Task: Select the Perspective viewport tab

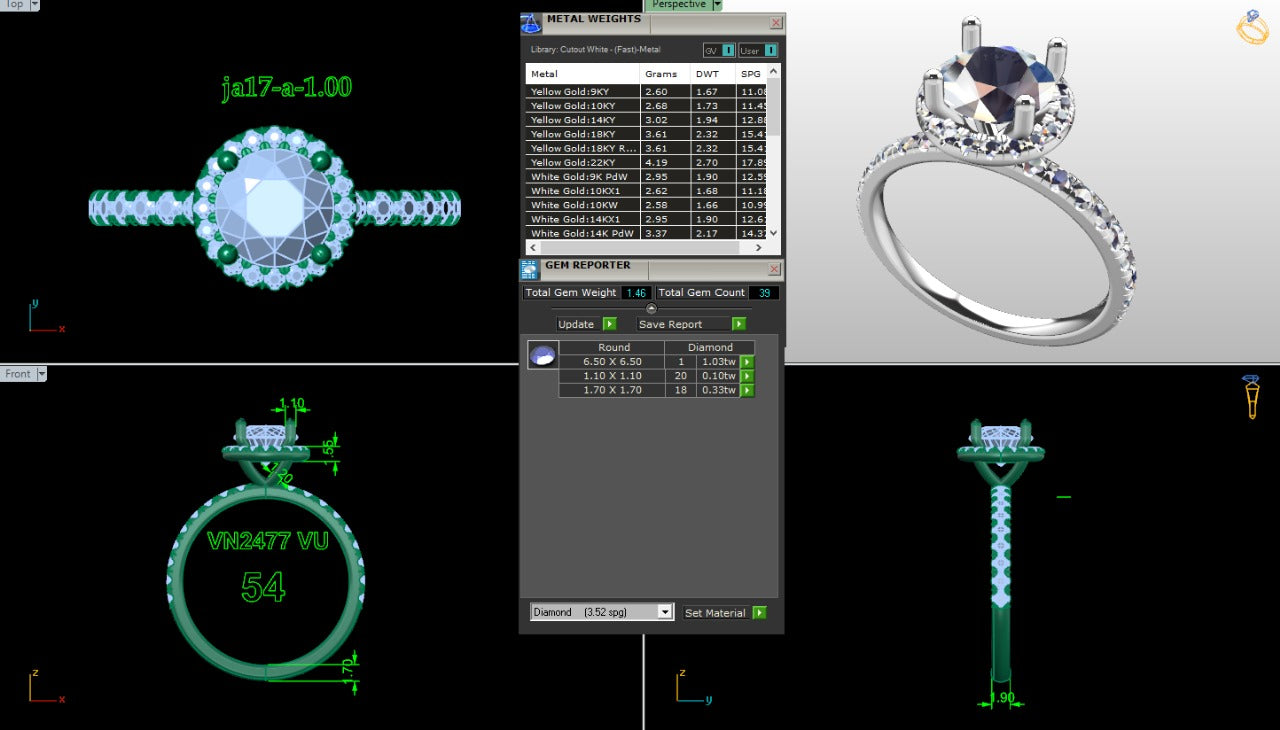Action: 678,5
